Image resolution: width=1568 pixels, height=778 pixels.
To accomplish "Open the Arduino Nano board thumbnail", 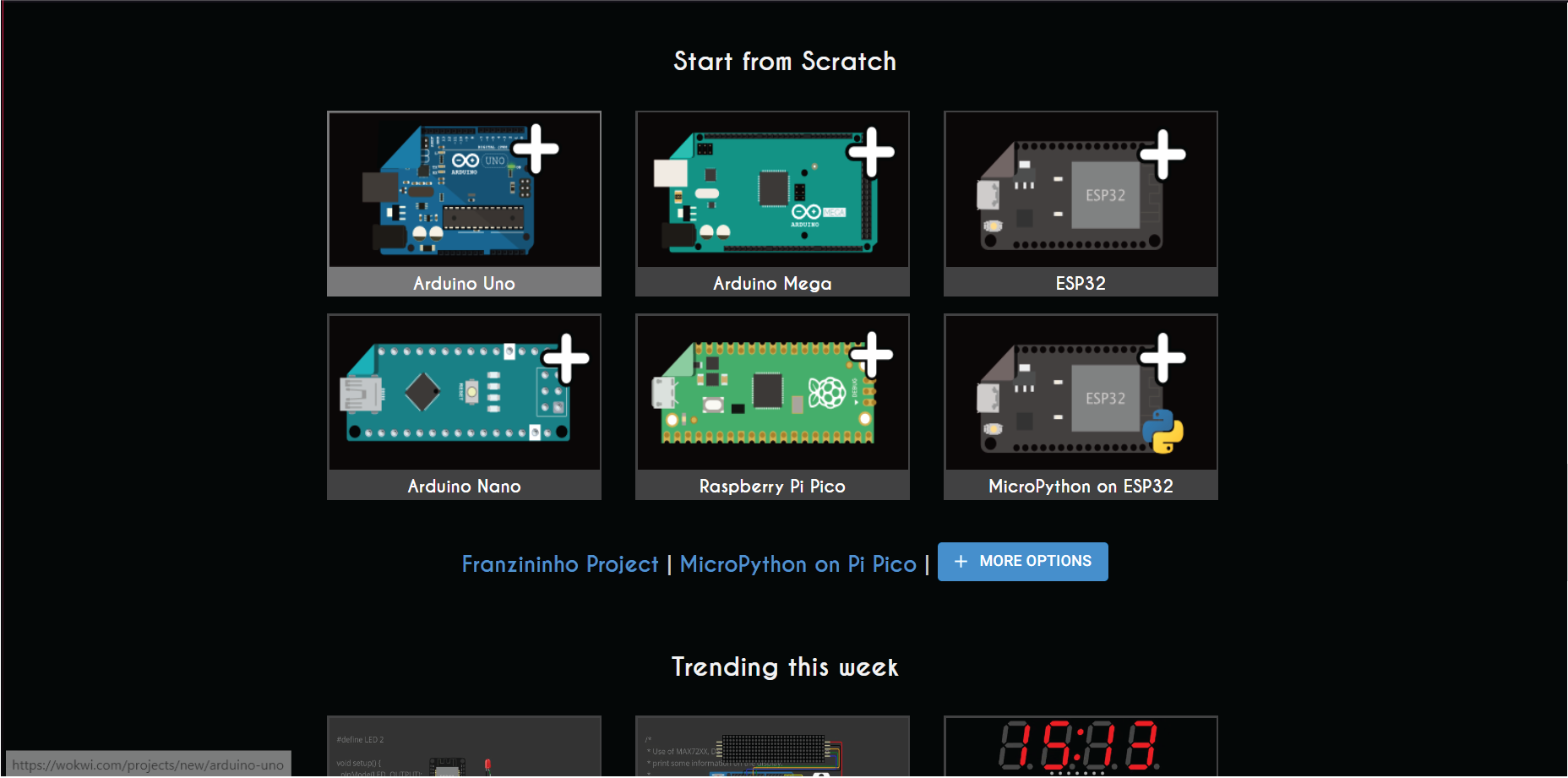I will (x=464, y=393).
